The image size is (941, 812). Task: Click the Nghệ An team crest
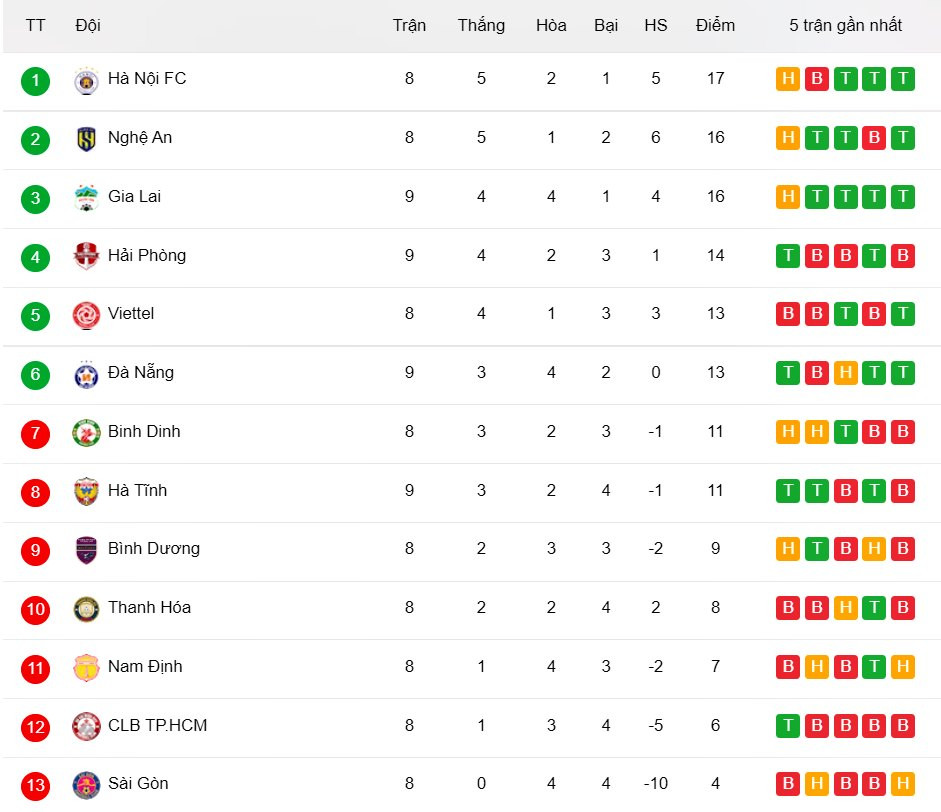point(87,139)
